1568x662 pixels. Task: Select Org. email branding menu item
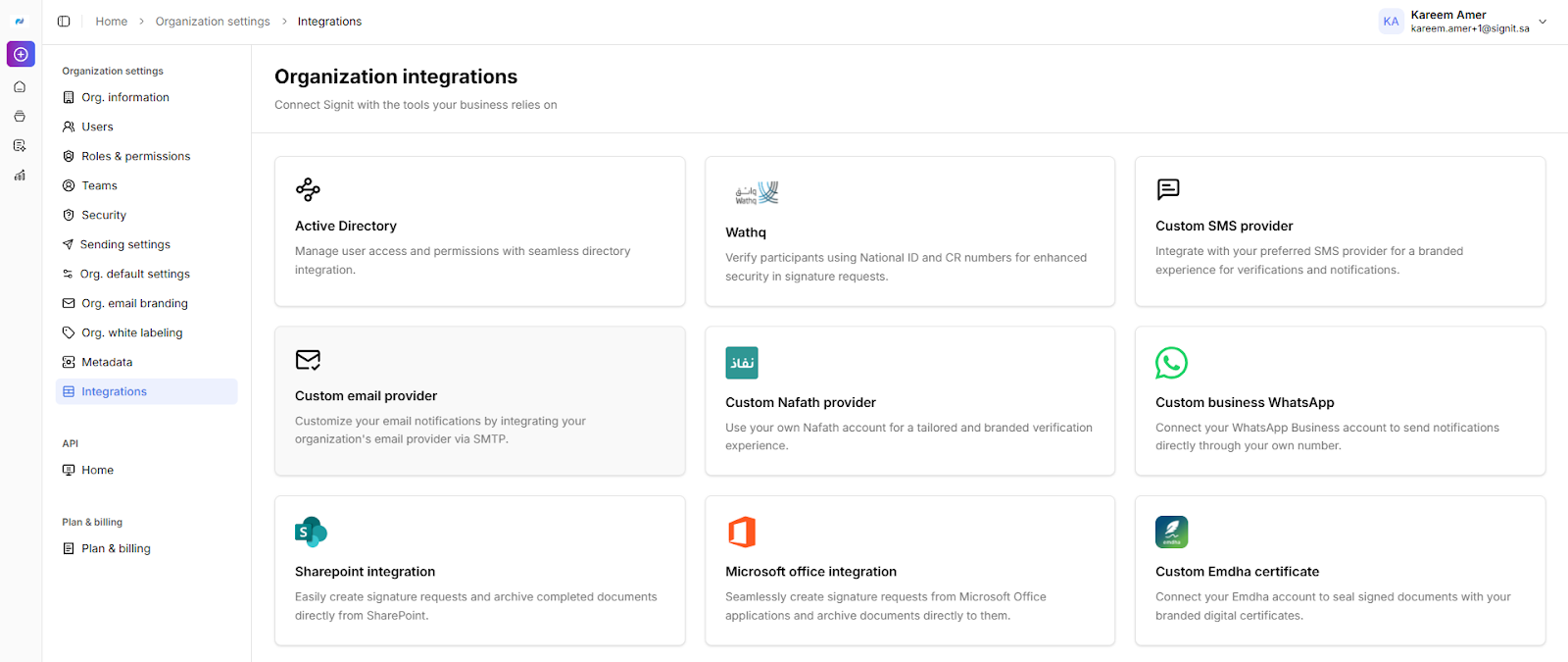(x=134, y=303)
